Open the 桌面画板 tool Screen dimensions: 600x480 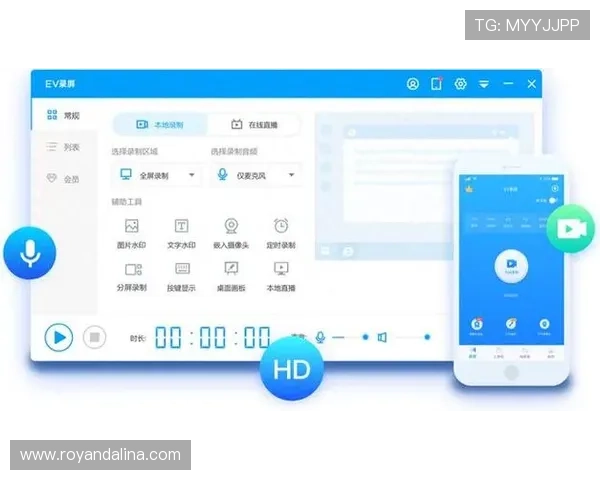point(231,277)
